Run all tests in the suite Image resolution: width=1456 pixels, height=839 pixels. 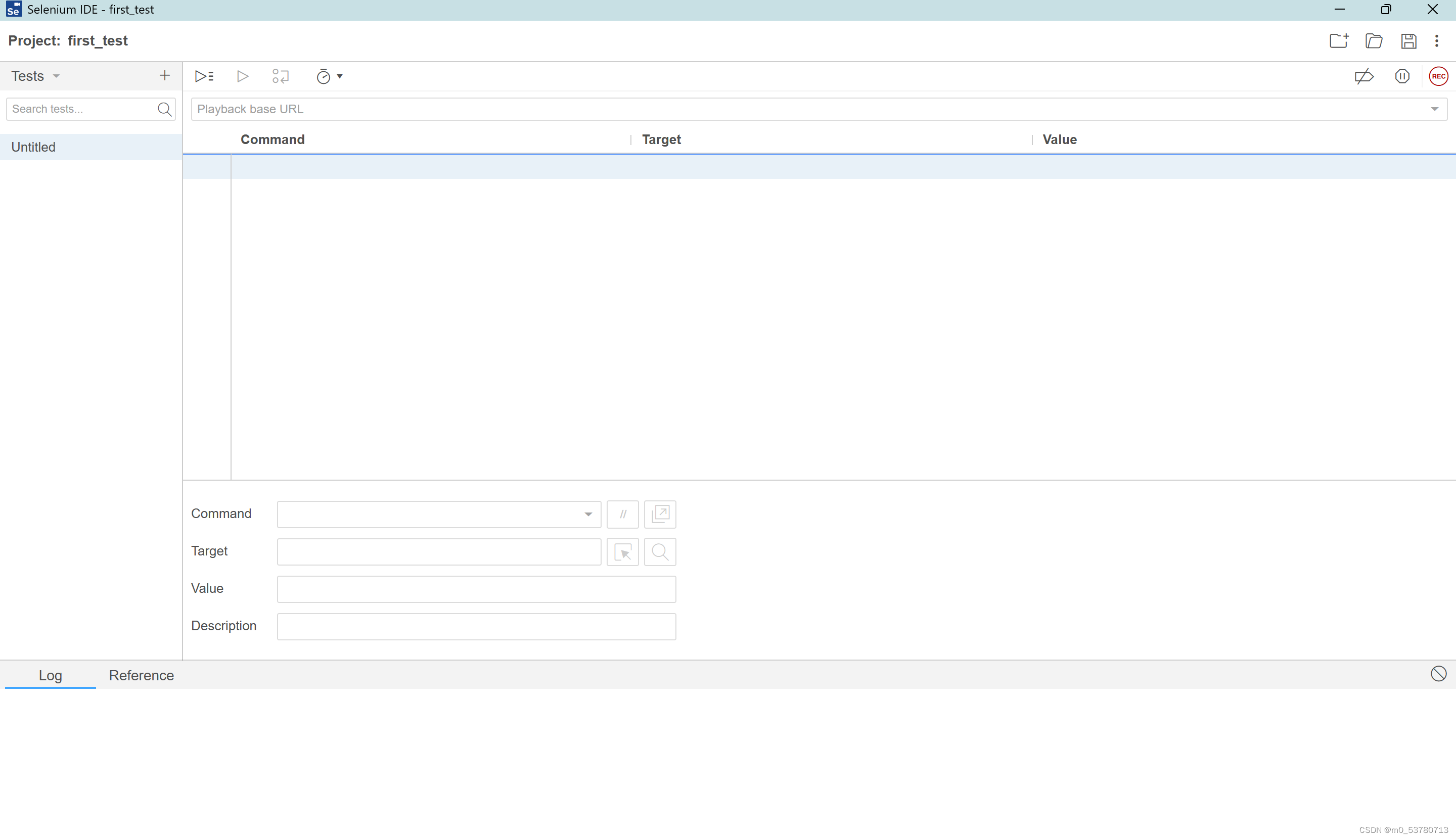coord(204,76)
